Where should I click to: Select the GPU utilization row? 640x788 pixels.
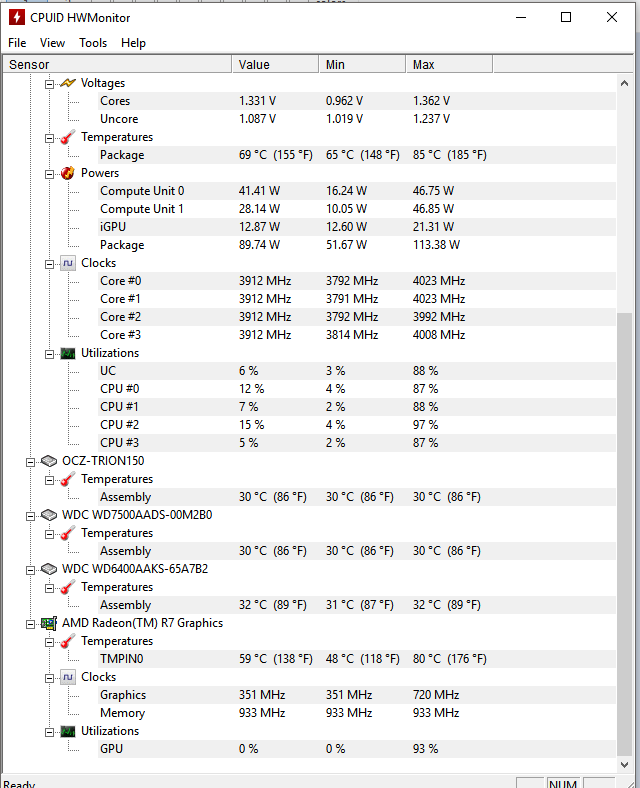(x=358, y=749)
